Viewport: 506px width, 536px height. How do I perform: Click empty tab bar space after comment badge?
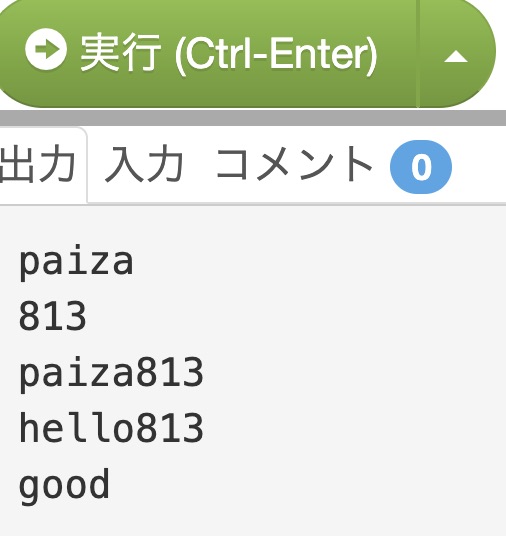[x=479, y=167]
